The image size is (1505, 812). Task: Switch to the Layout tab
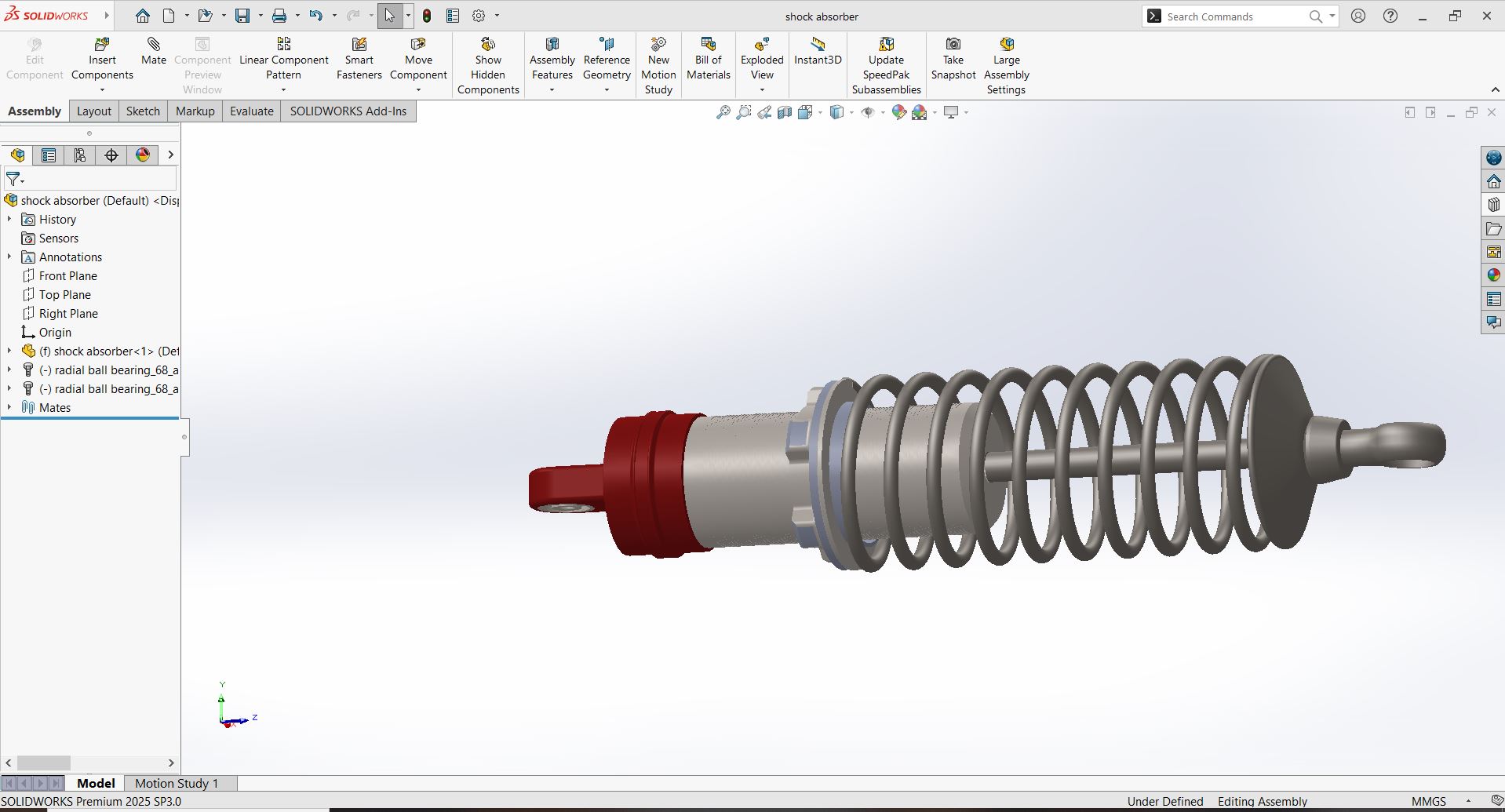click(94, 111)
